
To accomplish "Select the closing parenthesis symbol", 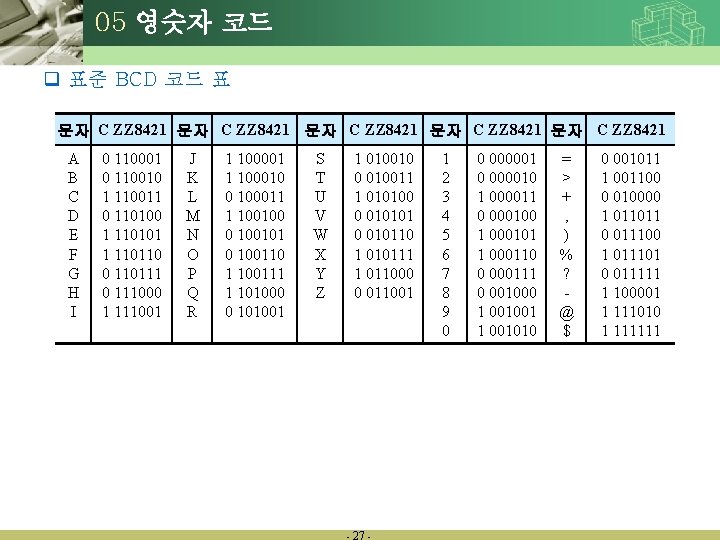I will [x=566, y=236].
